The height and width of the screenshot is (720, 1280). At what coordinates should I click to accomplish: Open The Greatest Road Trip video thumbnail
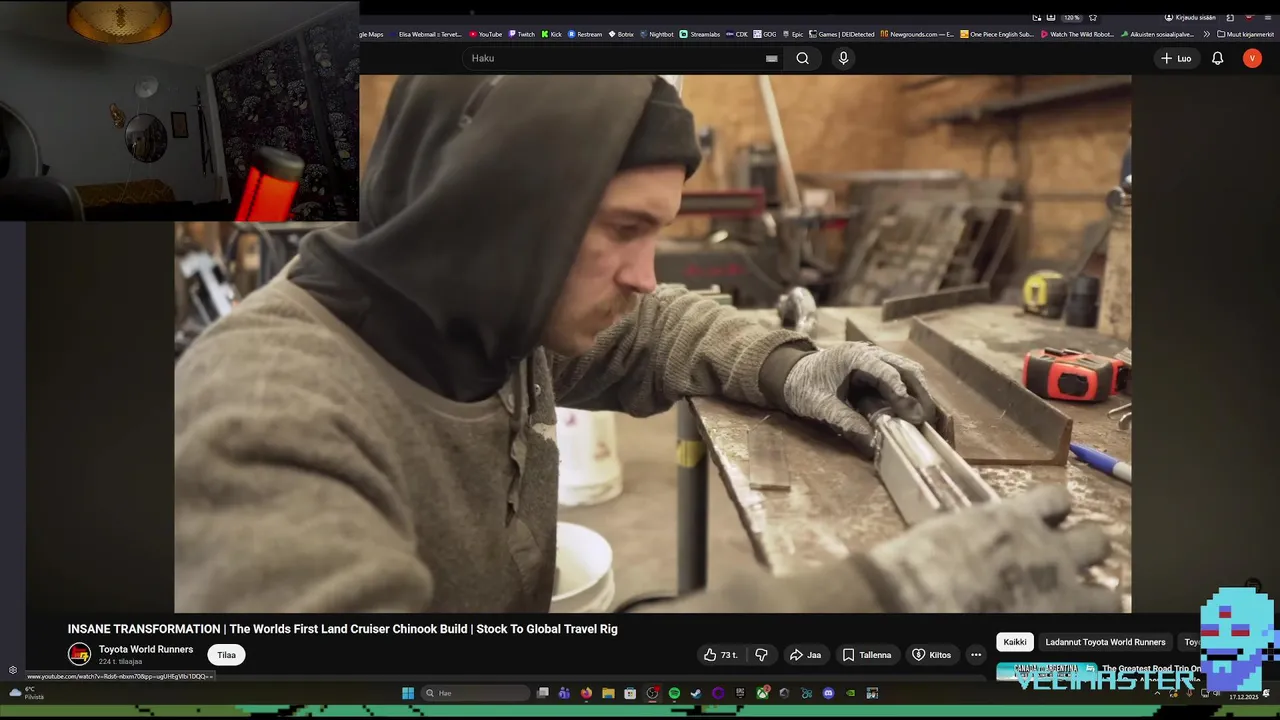point(1045,672)
